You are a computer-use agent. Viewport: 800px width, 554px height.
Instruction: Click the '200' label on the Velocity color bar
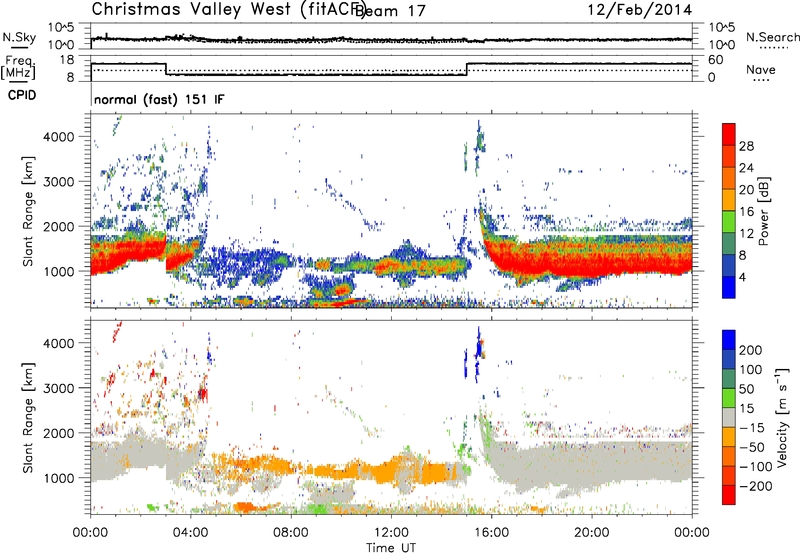click(x=751, y=350)
